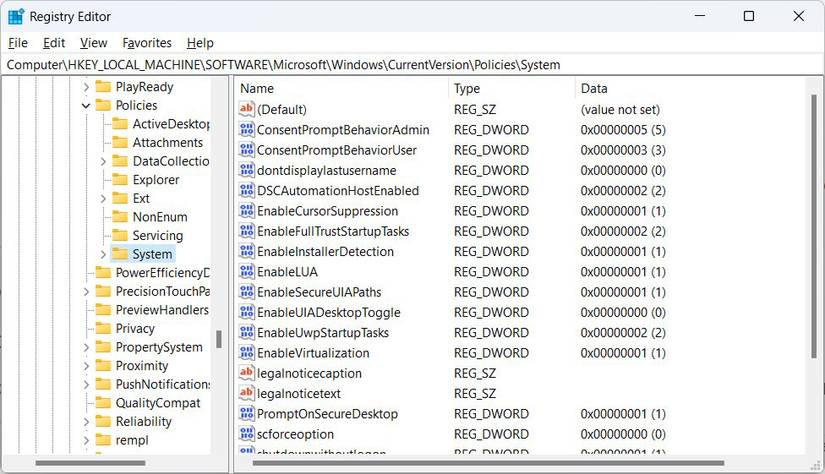Click the EnableInstallerDetection value icon
Viewport: 825px width, 474px height.
(x=246, y=251)
